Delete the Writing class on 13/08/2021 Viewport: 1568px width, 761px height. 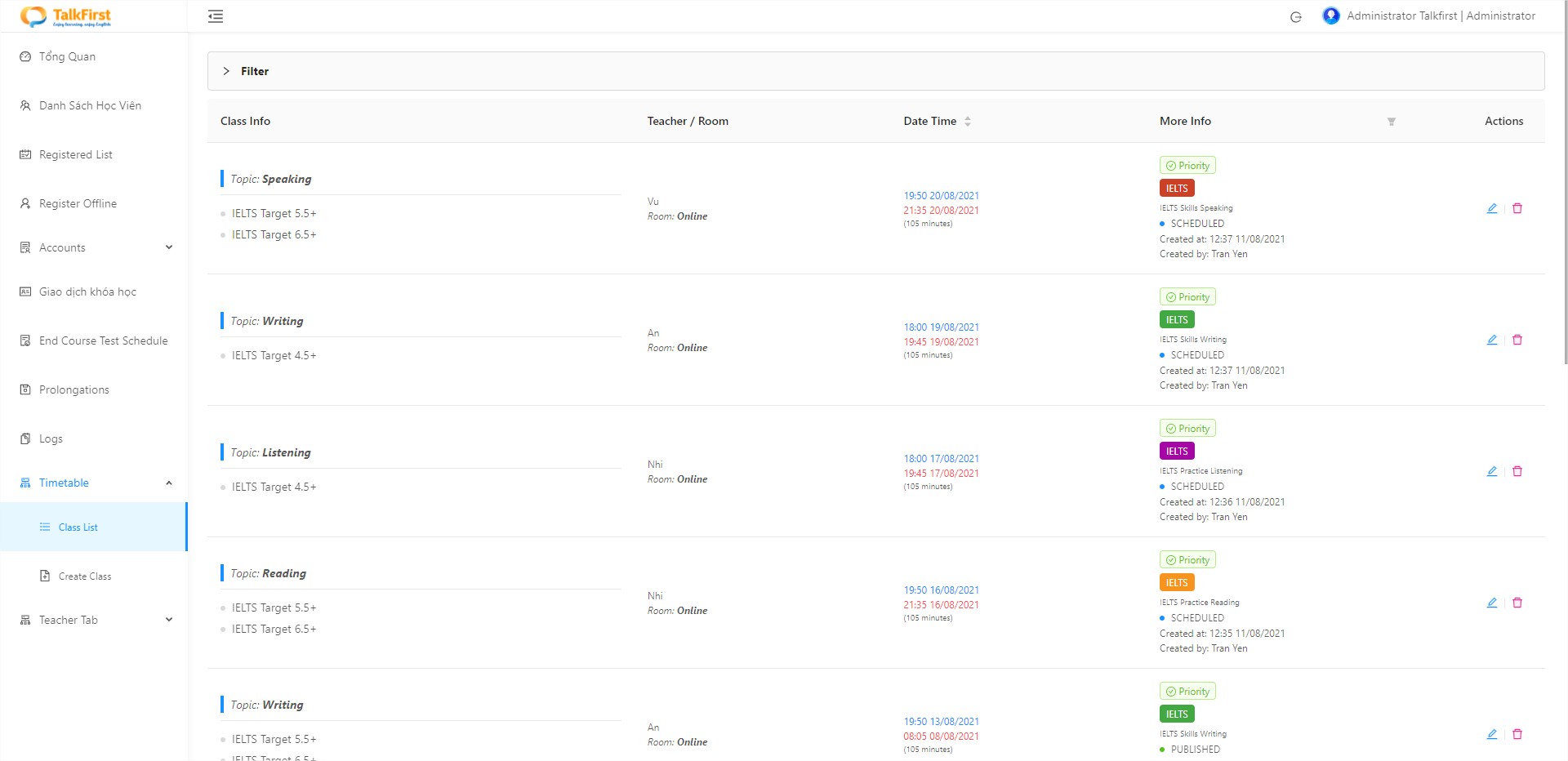coord(1517,734)
